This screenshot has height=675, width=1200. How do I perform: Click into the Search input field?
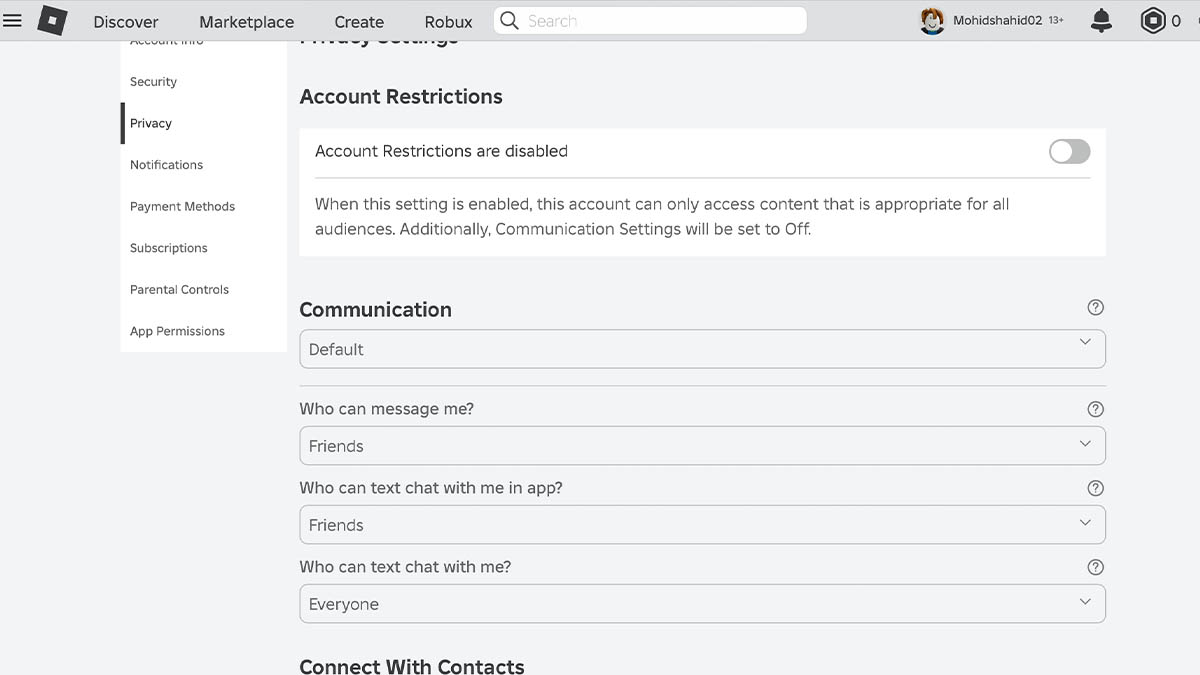pyautogui.click(x=660, y=21)
